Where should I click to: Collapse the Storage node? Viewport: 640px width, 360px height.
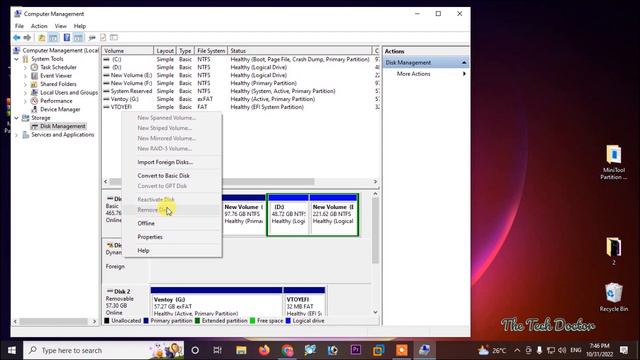pos(16,118)
